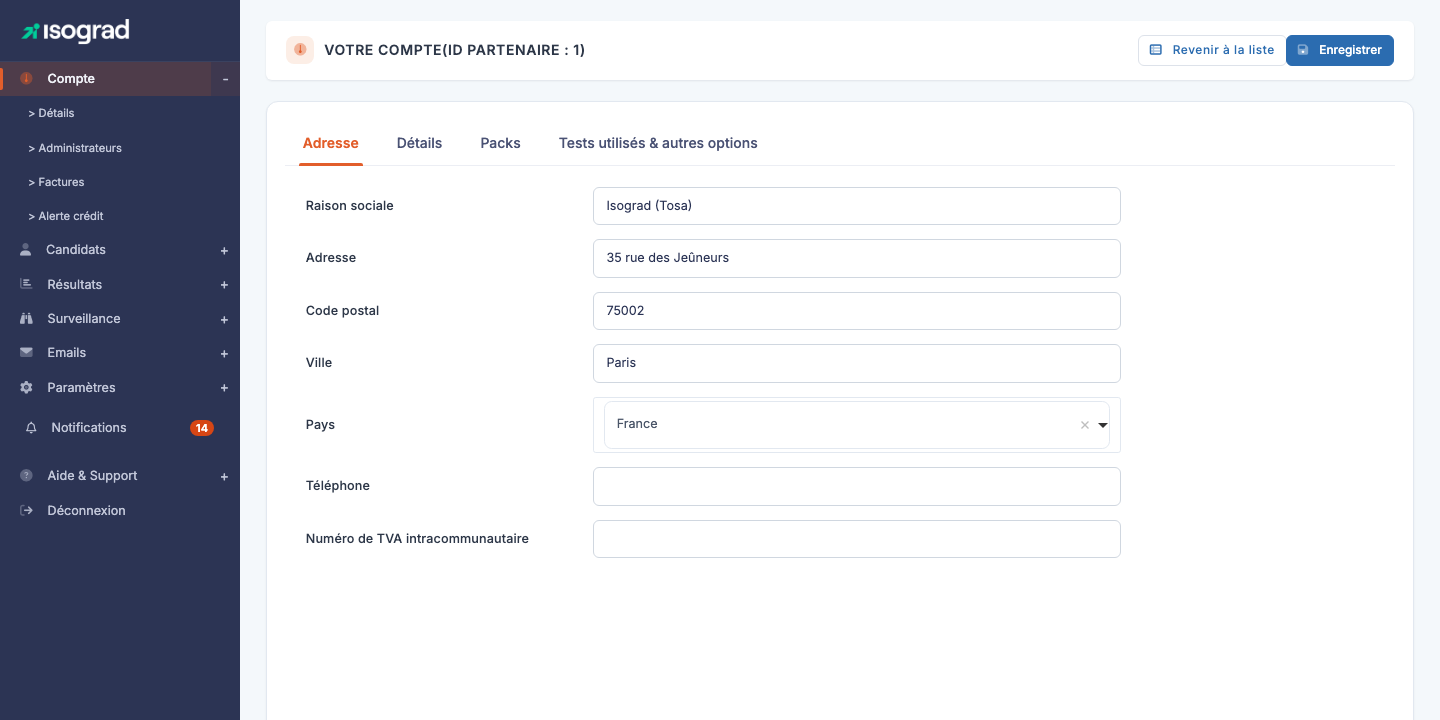Click the Résultats chart icon
The height and width of the screenshot is (720, 1440).
point(26,284)
